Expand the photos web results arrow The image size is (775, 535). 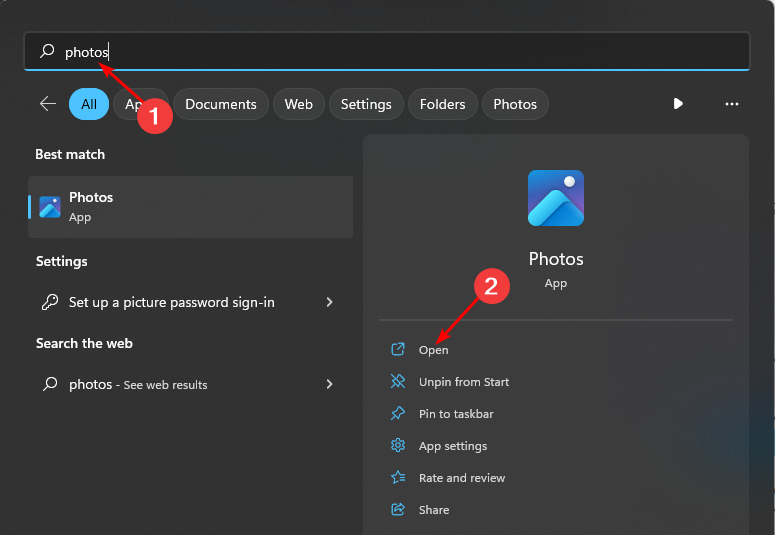pyautogui.click(x=330, y=384)
